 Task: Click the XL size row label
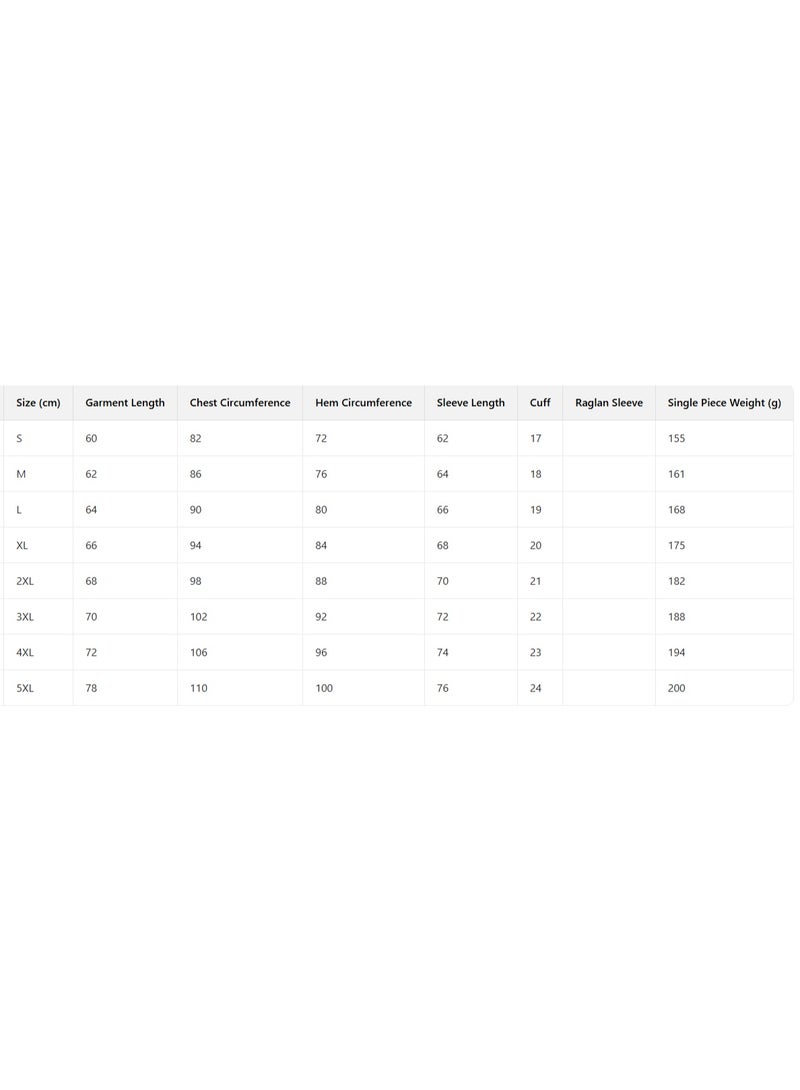pos(22,545)
